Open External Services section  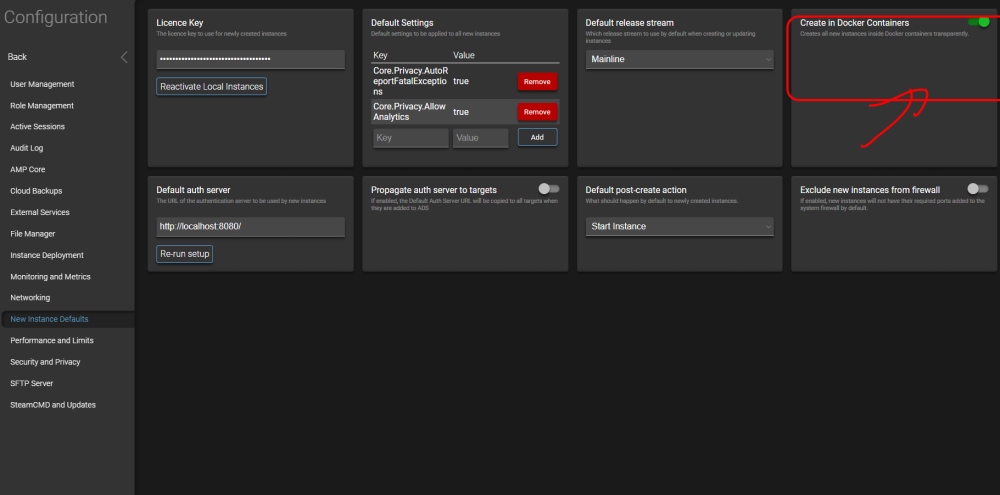pos(40,212)
